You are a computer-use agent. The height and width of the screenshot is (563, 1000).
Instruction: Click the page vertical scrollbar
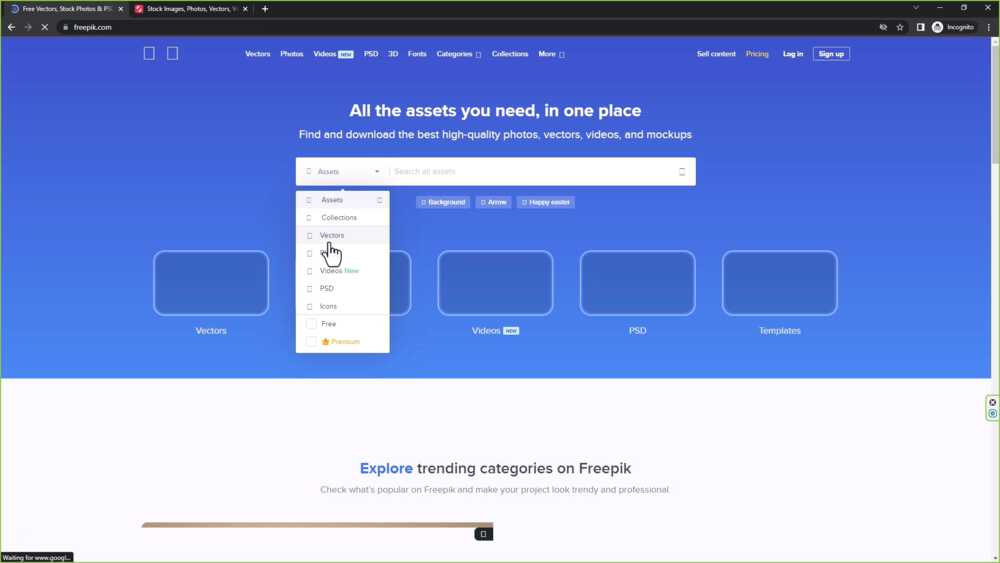pos(995,105)
